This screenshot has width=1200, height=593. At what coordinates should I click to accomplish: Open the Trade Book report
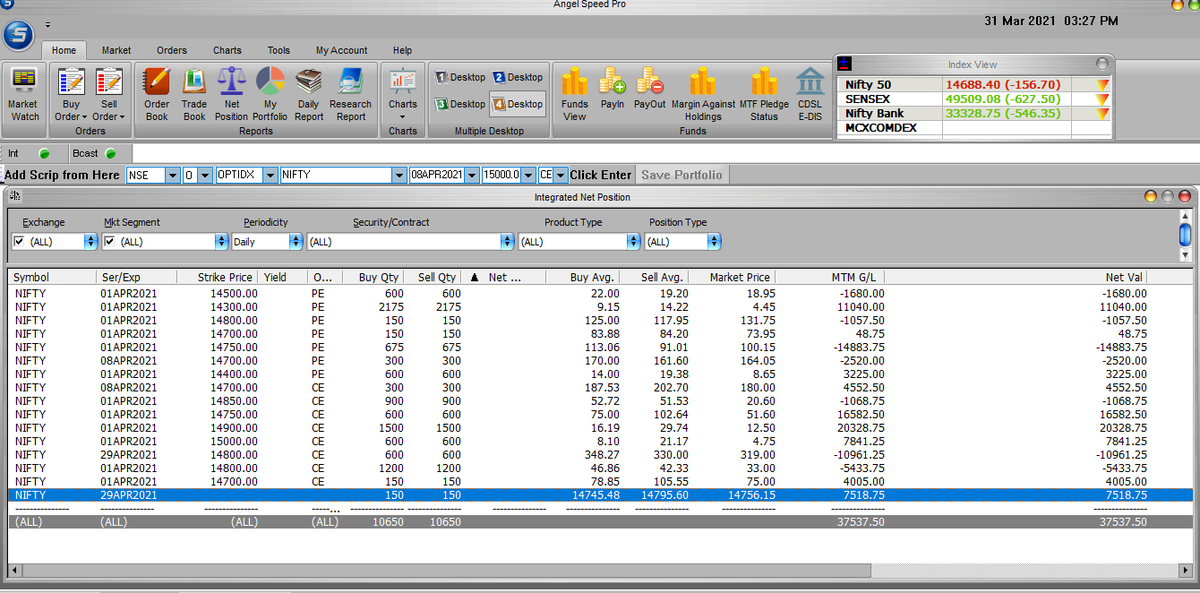pyautogui.click(x=194, y=95)
